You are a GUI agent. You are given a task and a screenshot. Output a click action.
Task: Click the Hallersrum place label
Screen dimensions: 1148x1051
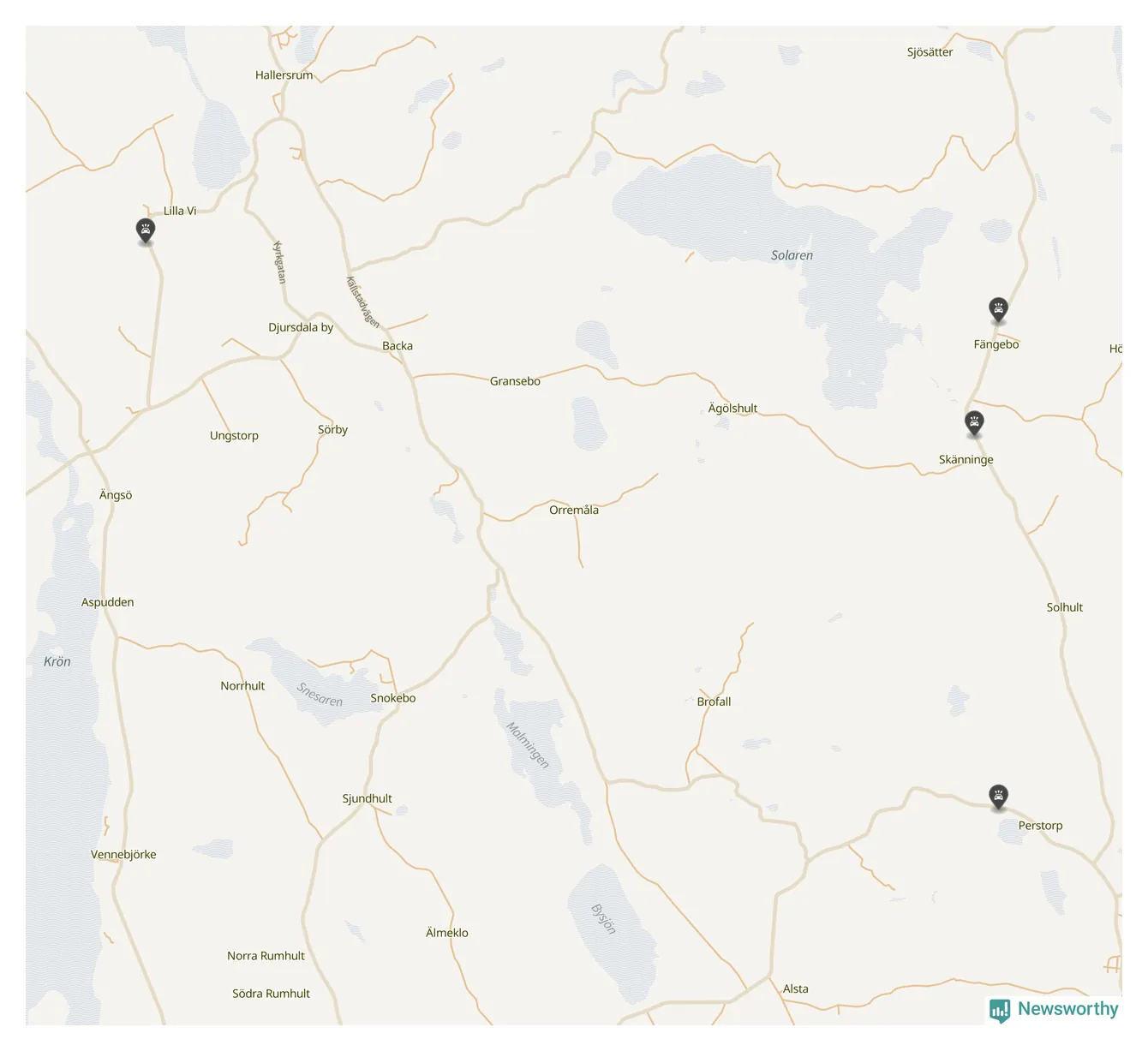(x=284, y=75)
